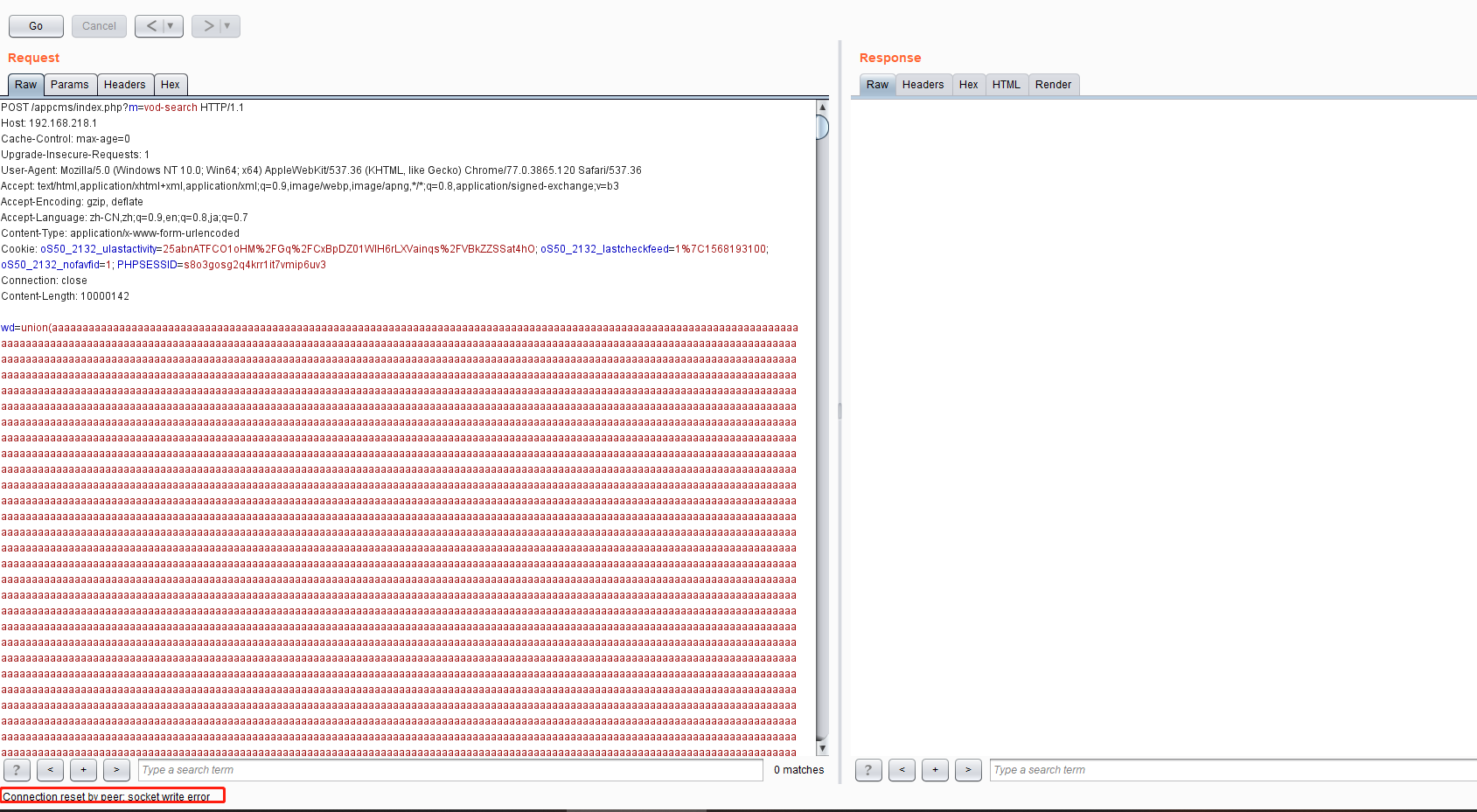
Task: Click the request scrollbar up arrow
Action: point(822,107)
